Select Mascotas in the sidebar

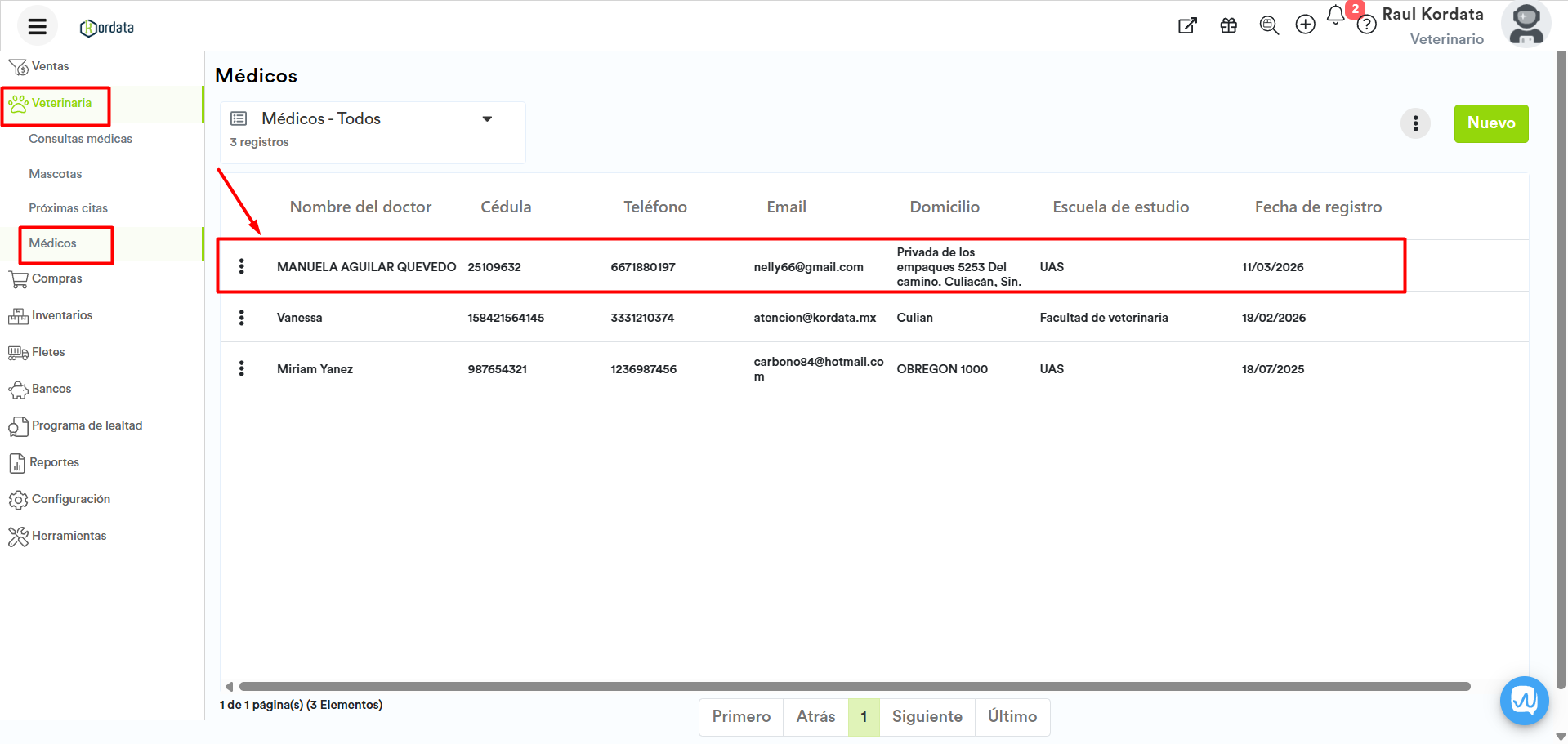tap(56, 174)
